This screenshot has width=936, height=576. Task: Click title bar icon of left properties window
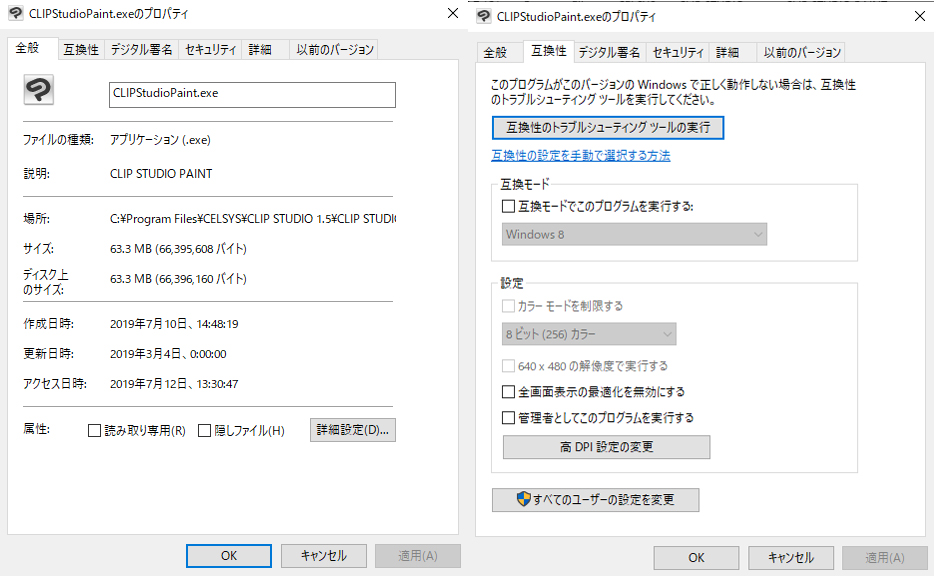tap(16, 13)
